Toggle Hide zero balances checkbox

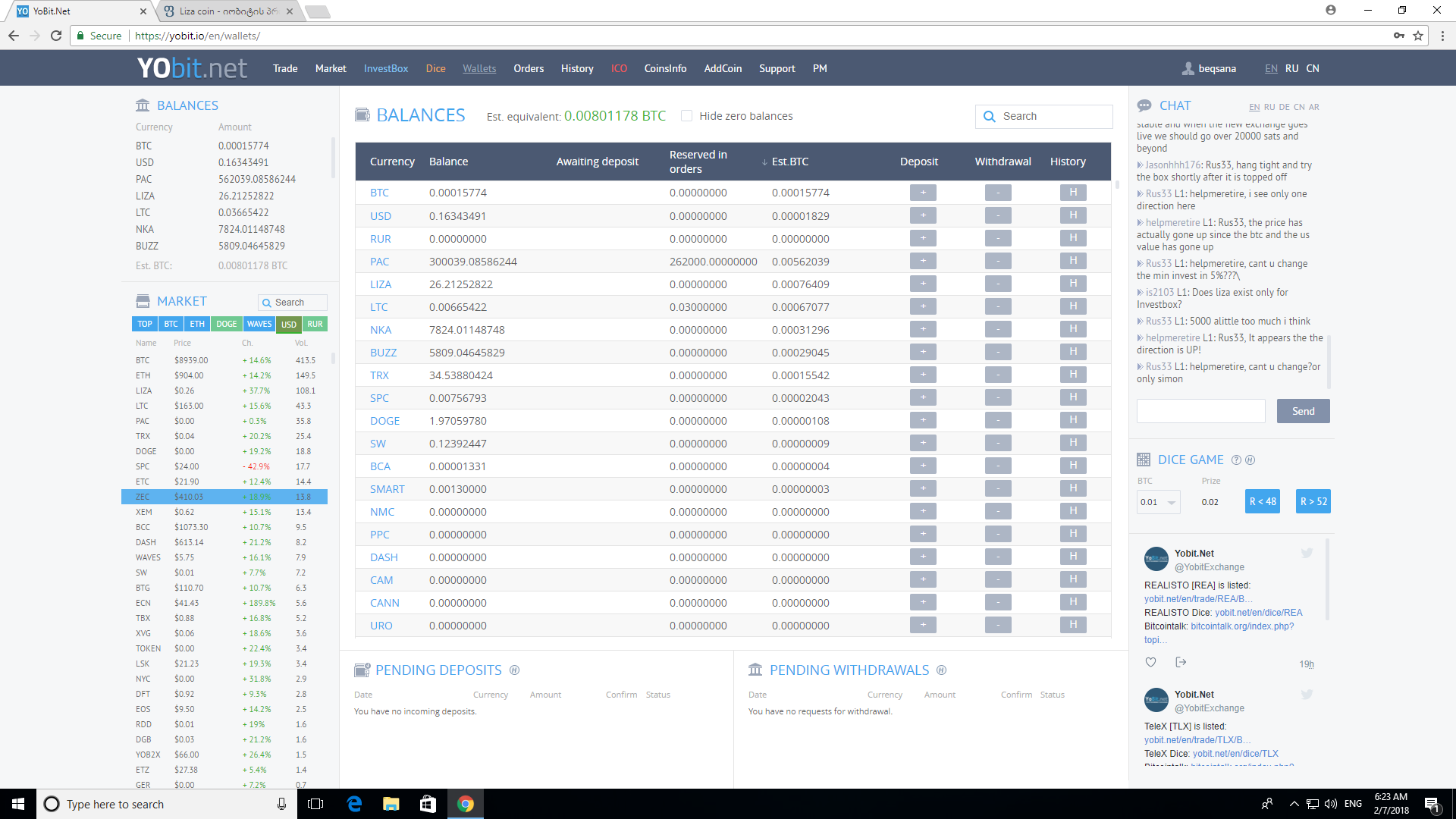tap(686, 116)
